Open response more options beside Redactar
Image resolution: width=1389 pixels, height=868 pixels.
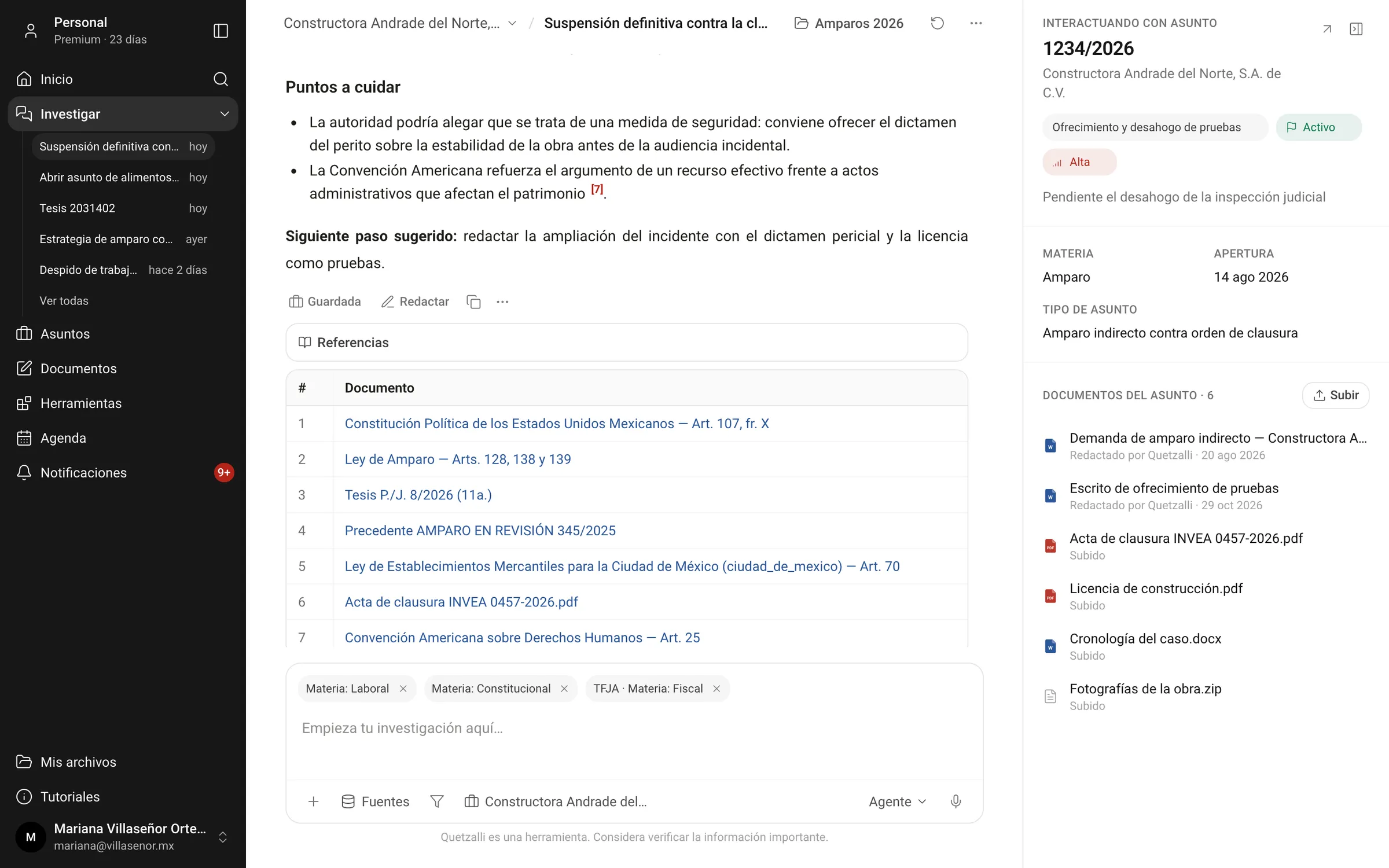(502, 301)
